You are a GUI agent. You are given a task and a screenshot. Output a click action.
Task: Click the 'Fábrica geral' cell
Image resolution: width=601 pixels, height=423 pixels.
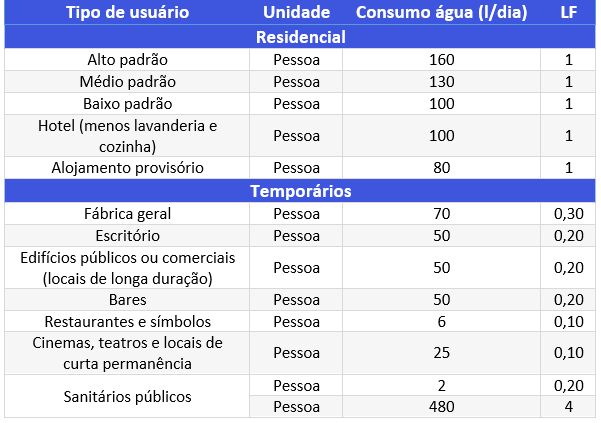point(127,213)
